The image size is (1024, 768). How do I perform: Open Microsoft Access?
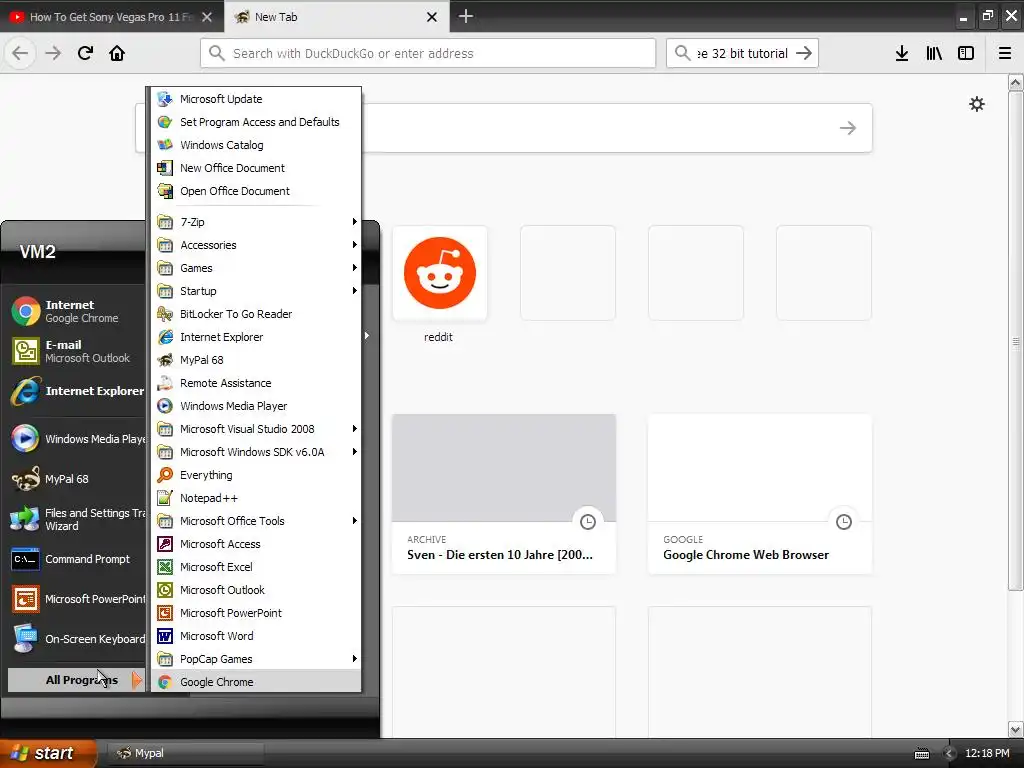click(256, 544)
